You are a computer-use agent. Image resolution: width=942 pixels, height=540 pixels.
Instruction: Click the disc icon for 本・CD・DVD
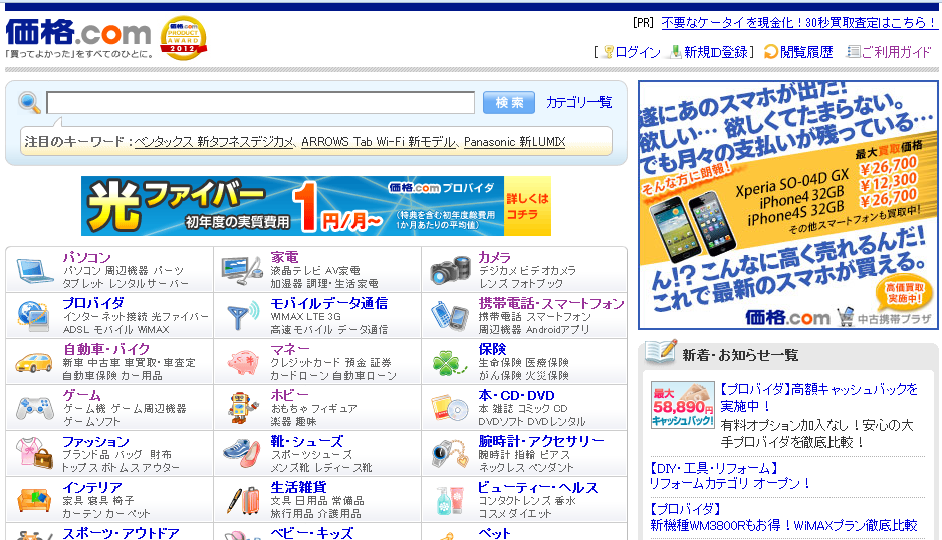tap(449, 408)
